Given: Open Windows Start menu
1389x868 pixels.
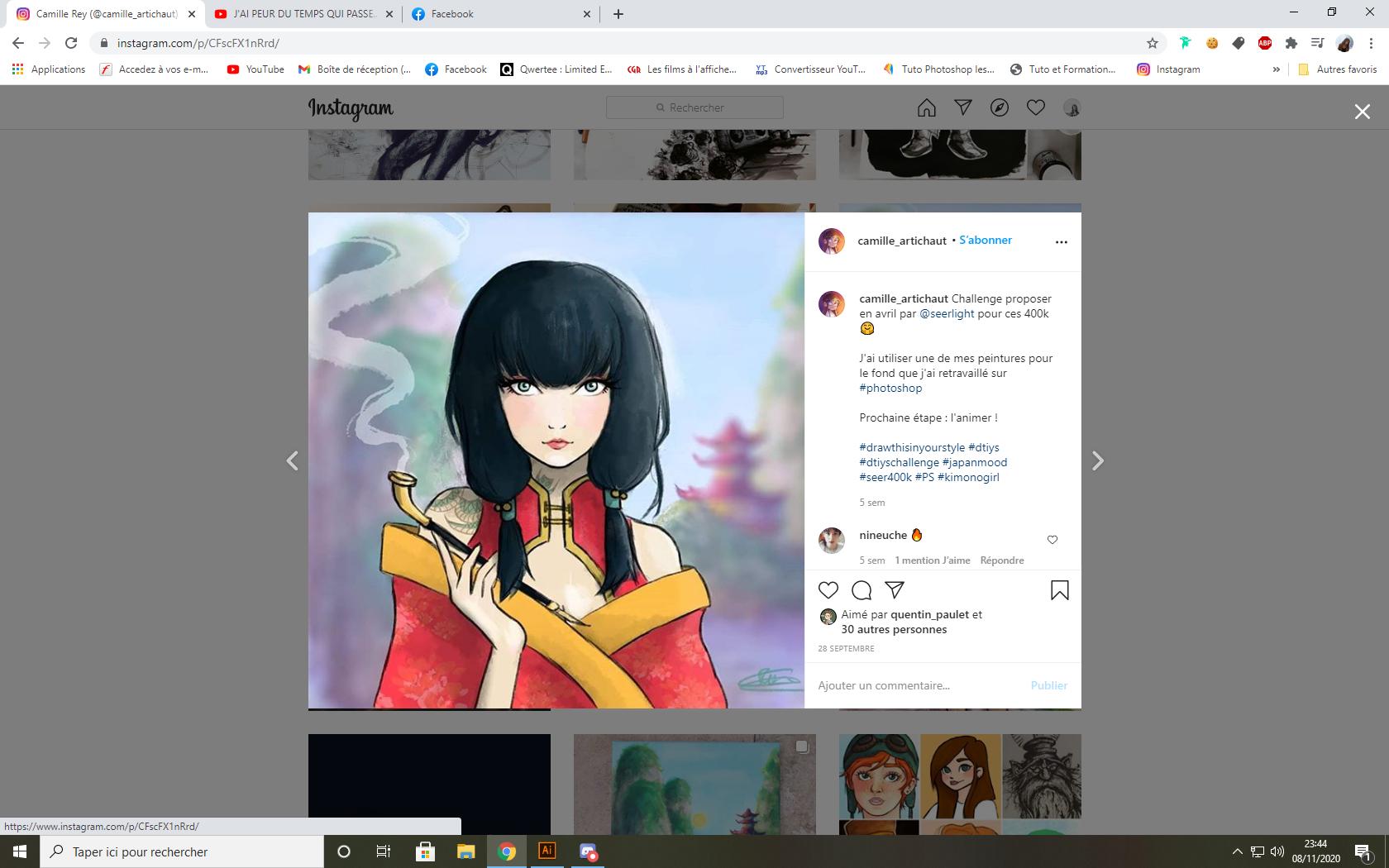Looking at the screenshot, I should 20,851.
